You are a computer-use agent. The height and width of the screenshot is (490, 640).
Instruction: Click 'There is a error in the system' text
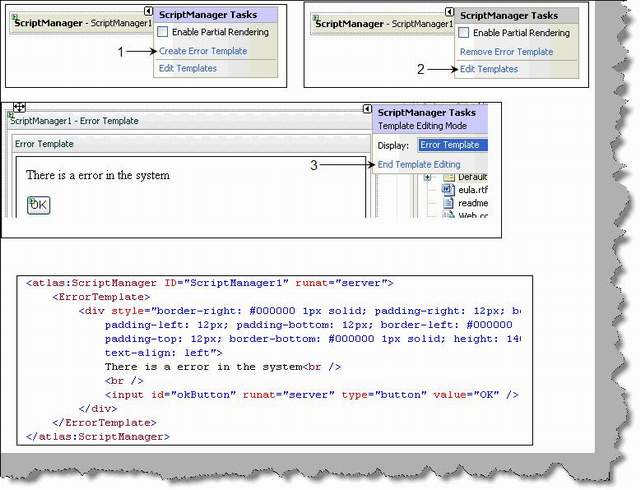98,175
